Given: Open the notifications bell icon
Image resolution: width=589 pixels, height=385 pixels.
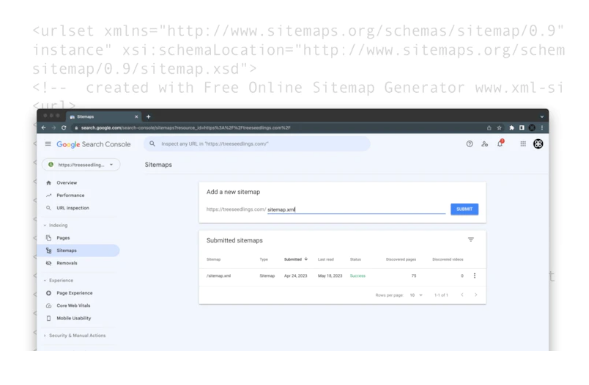Looking at the screenshot, I should tap(500, 143).
